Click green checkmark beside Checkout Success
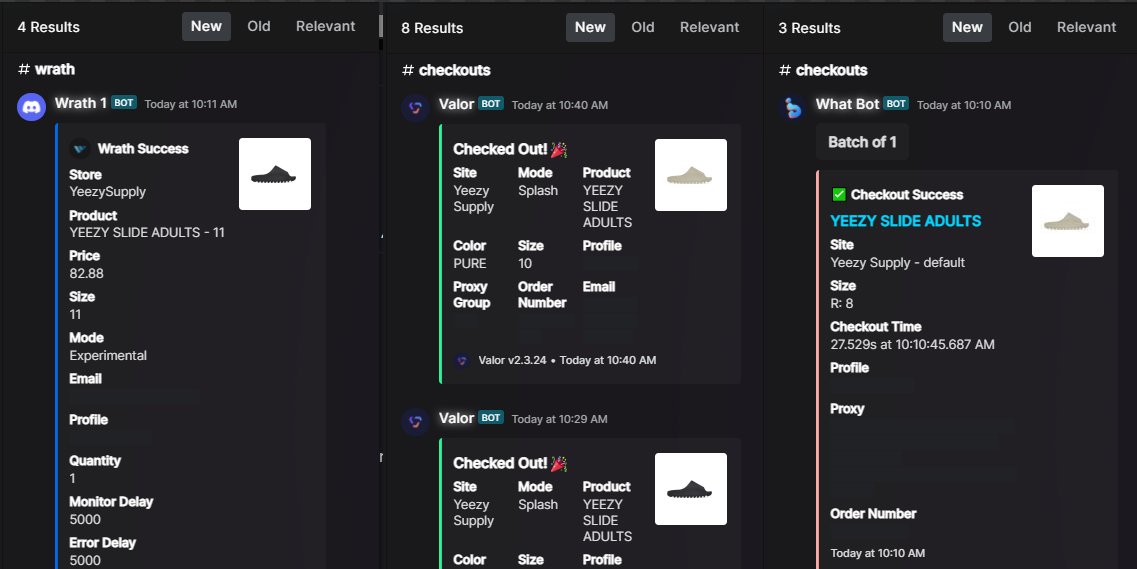Screen dimensions: 1137x569 tap(839, 194)
